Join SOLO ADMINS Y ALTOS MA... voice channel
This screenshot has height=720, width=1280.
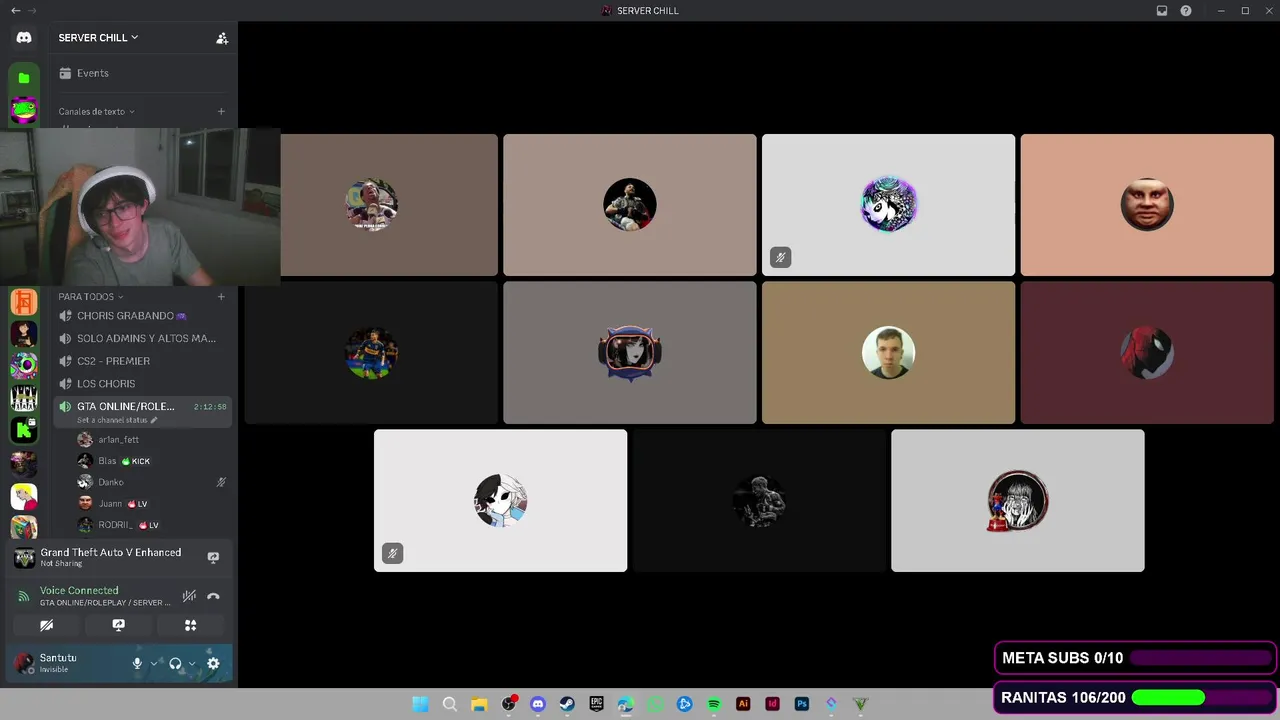click(x=142, y=339)
